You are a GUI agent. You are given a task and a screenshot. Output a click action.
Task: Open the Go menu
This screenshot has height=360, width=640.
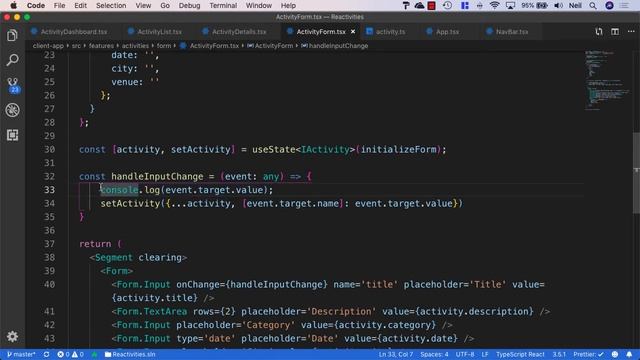[165, 6]
